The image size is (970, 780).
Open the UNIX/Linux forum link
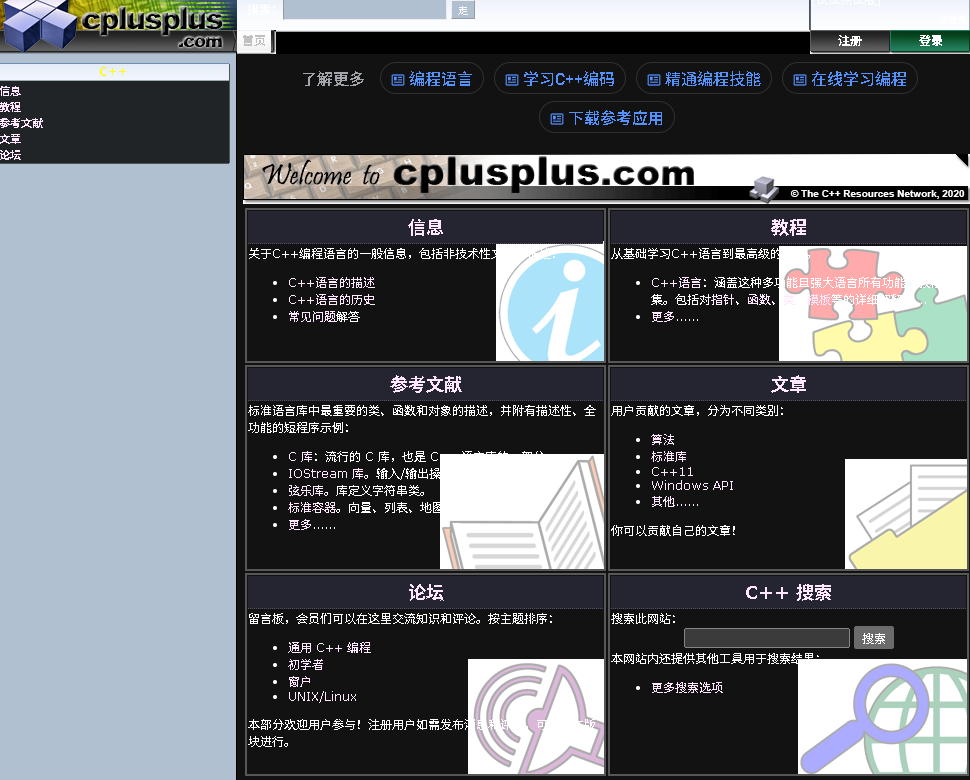tap(322, 697)
